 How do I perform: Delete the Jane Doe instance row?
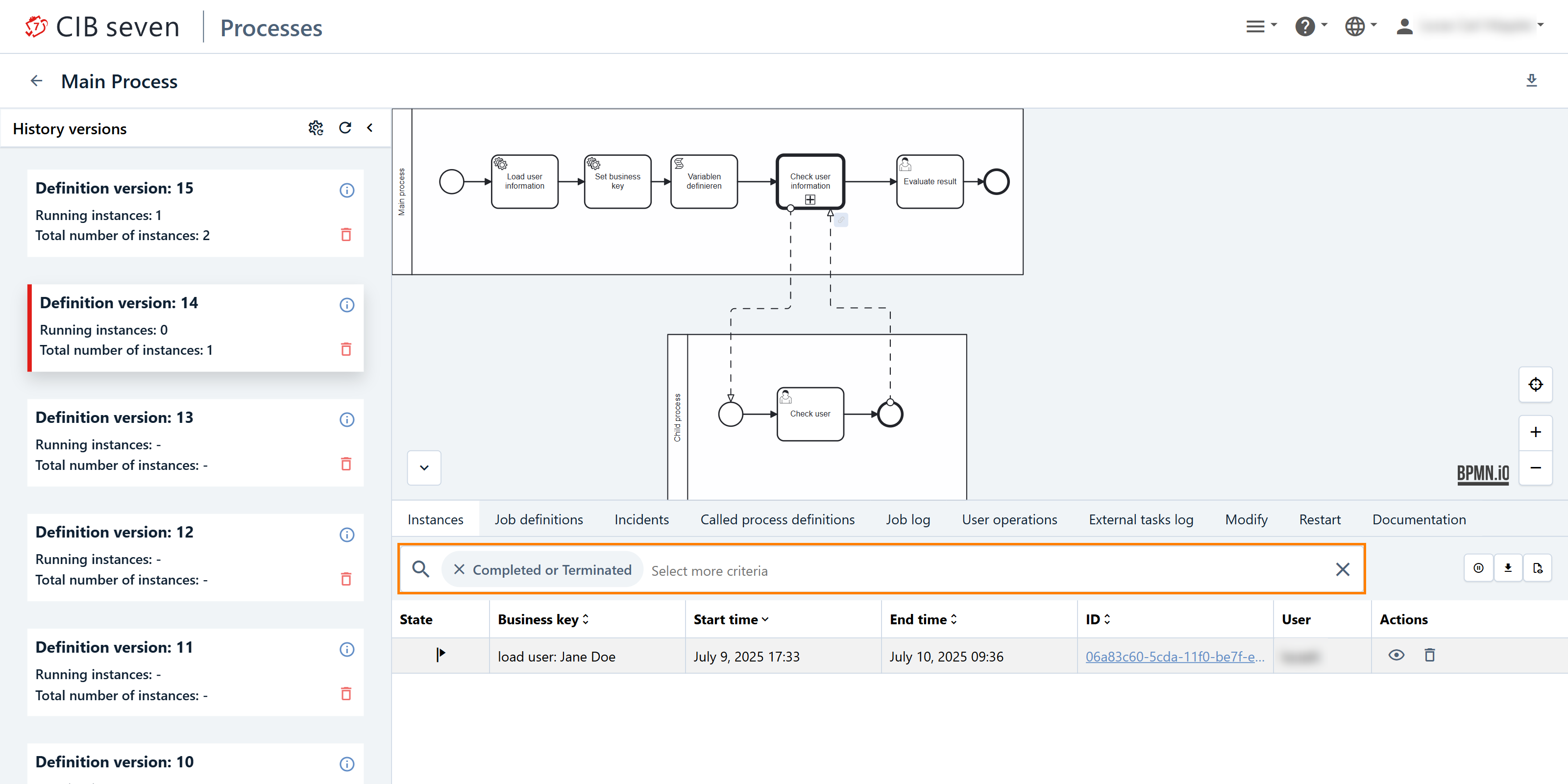1430,656
